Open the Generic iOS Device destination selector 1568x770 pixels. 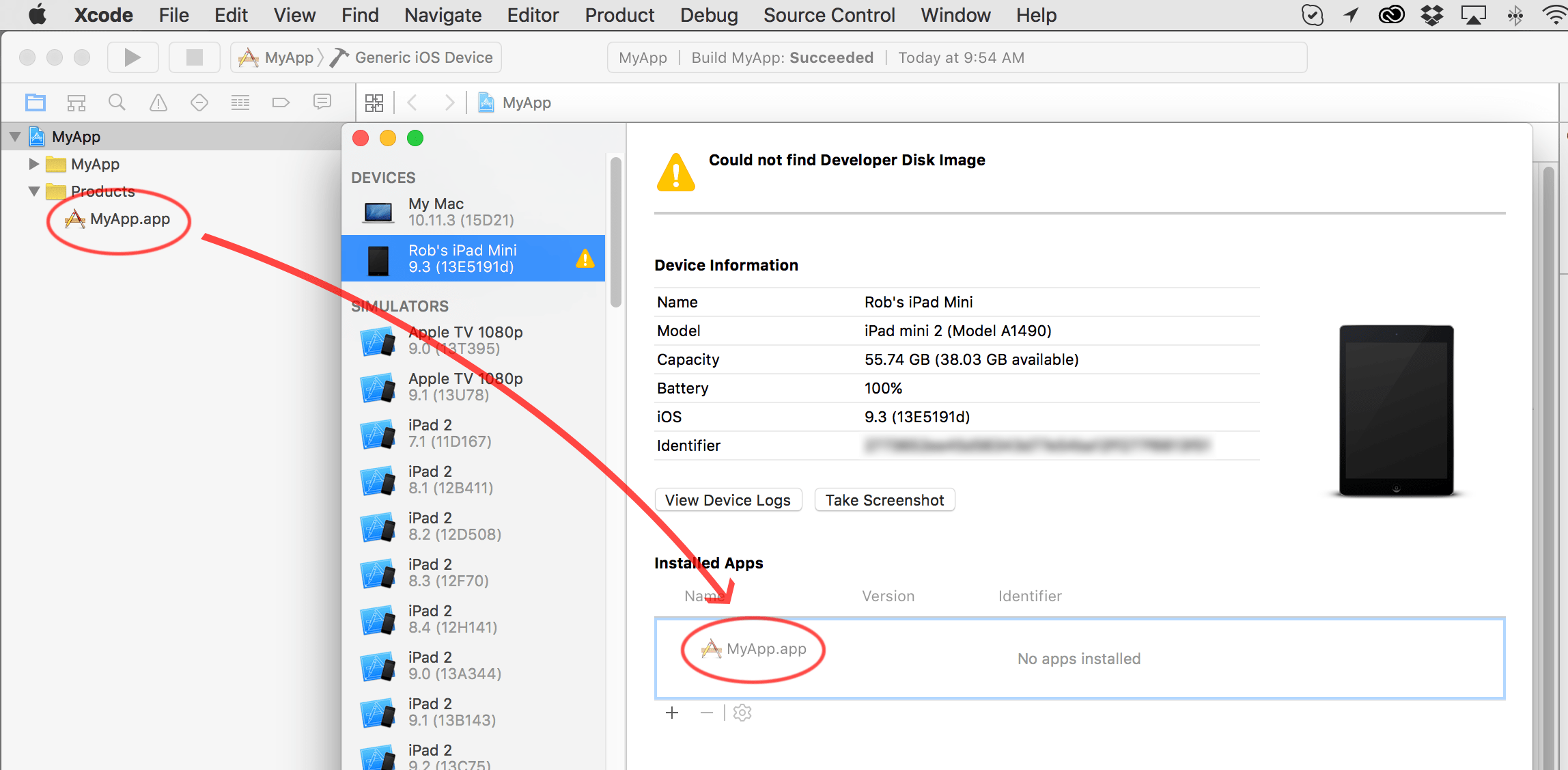pyautogui.click(x=423, y=57)
